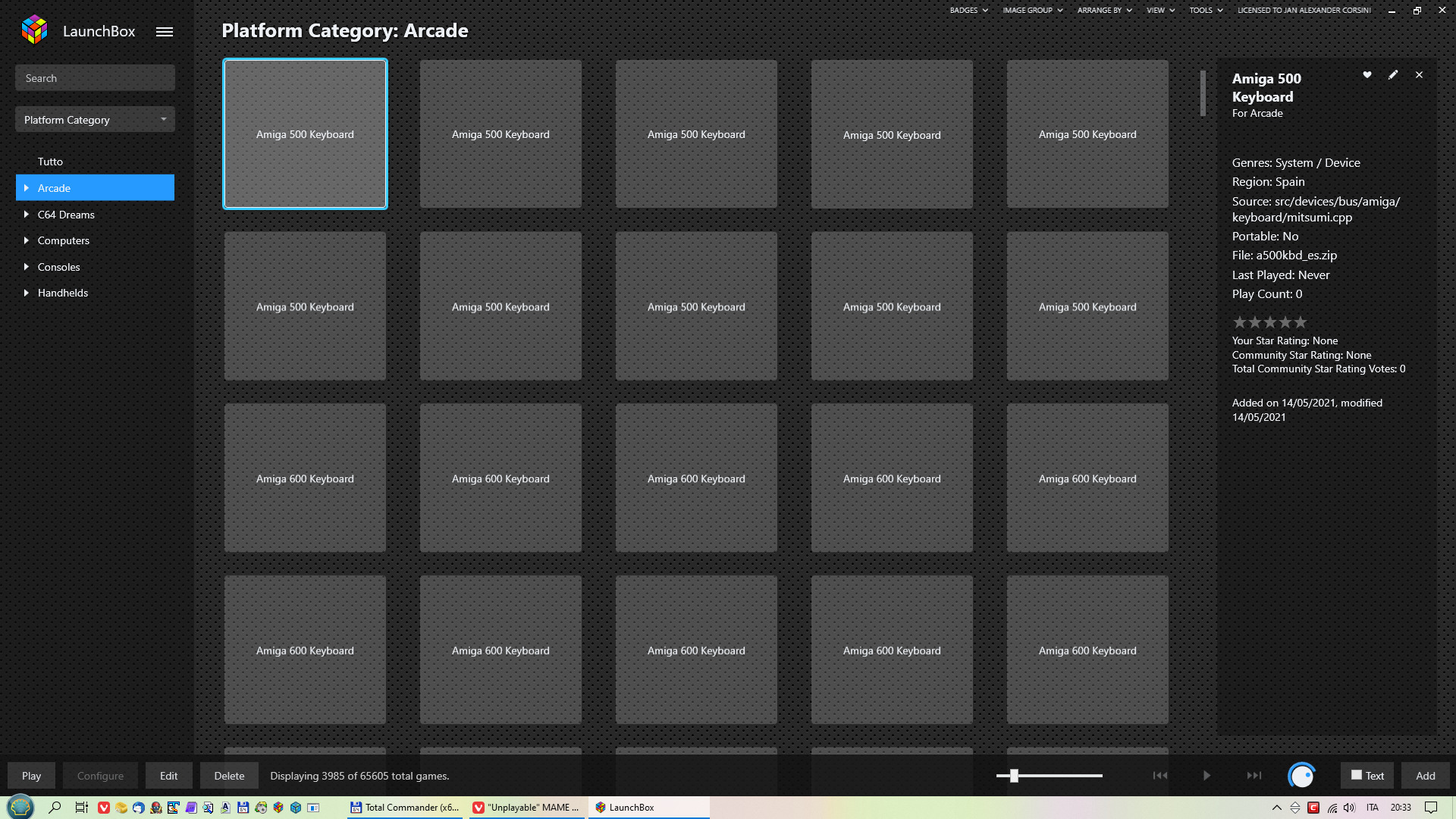This screenshot has height=819, width=1456.
Task: Click the games grid vertical scrollbar
Action: point(1203,93)
